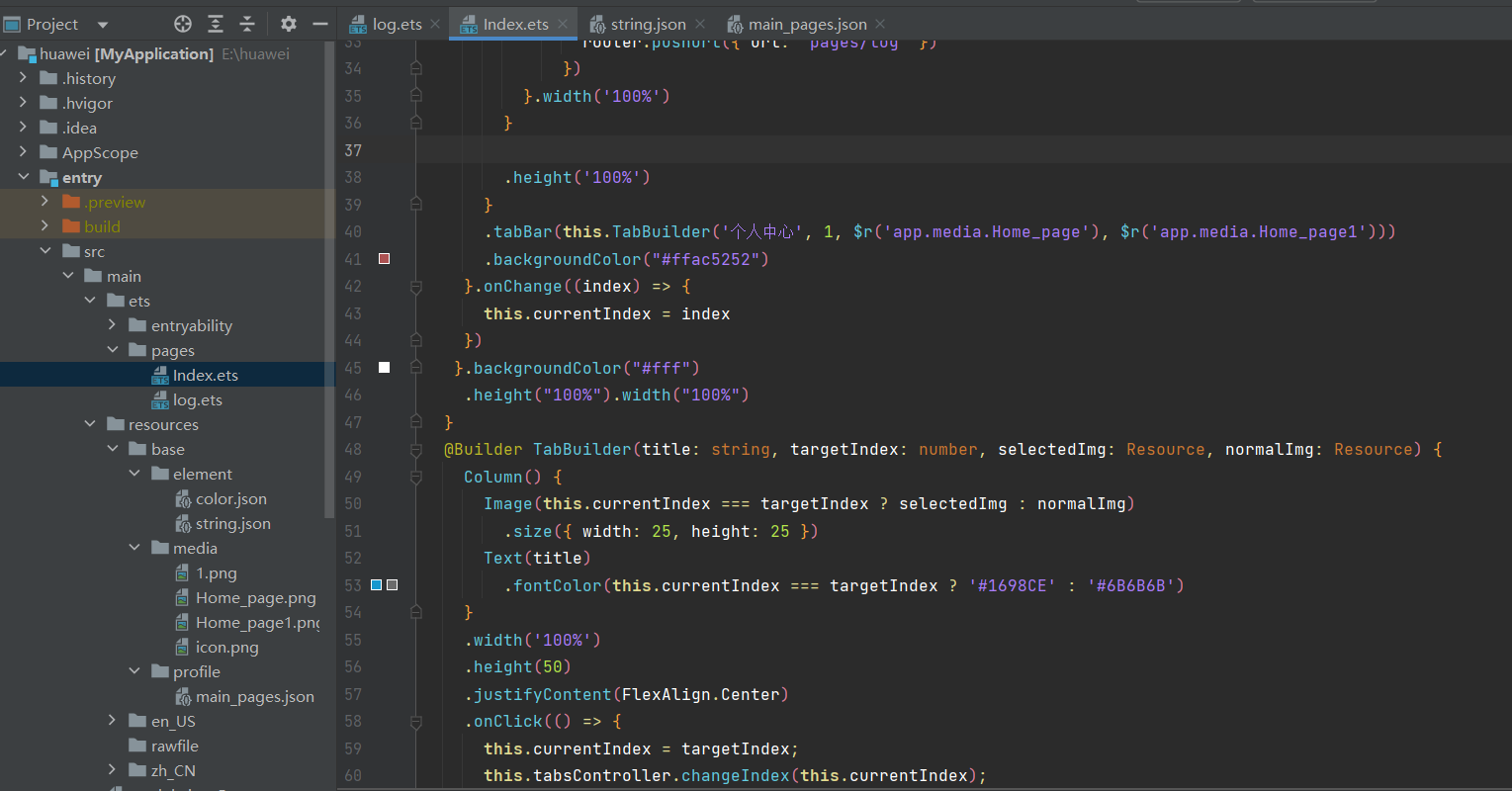Click the locate/select opened file target icon
The height and width of the screenshot is (791, 1512).
(x=183, y=24)
